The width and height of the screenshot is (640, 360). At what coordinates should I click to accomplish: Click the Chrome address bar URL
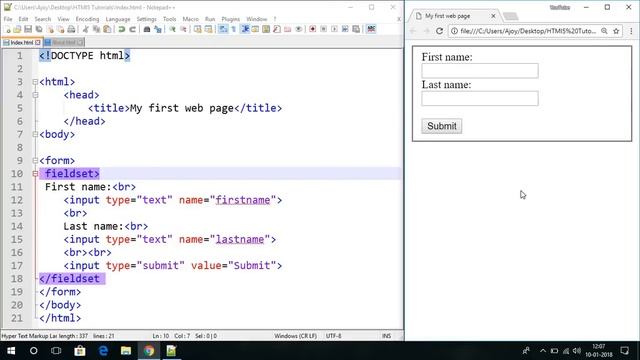coord(528,31)
